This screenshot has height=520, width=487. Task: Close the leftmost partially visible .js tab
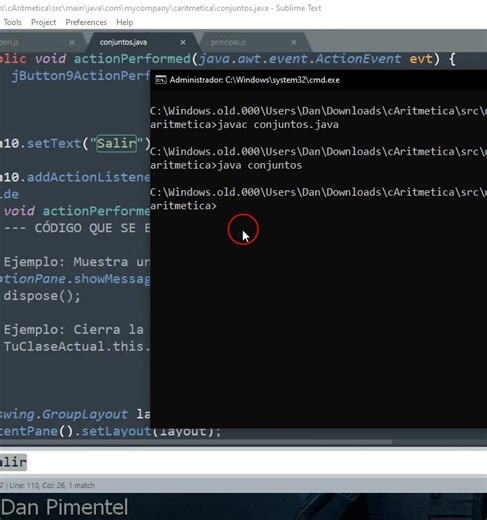pos(72,42)
